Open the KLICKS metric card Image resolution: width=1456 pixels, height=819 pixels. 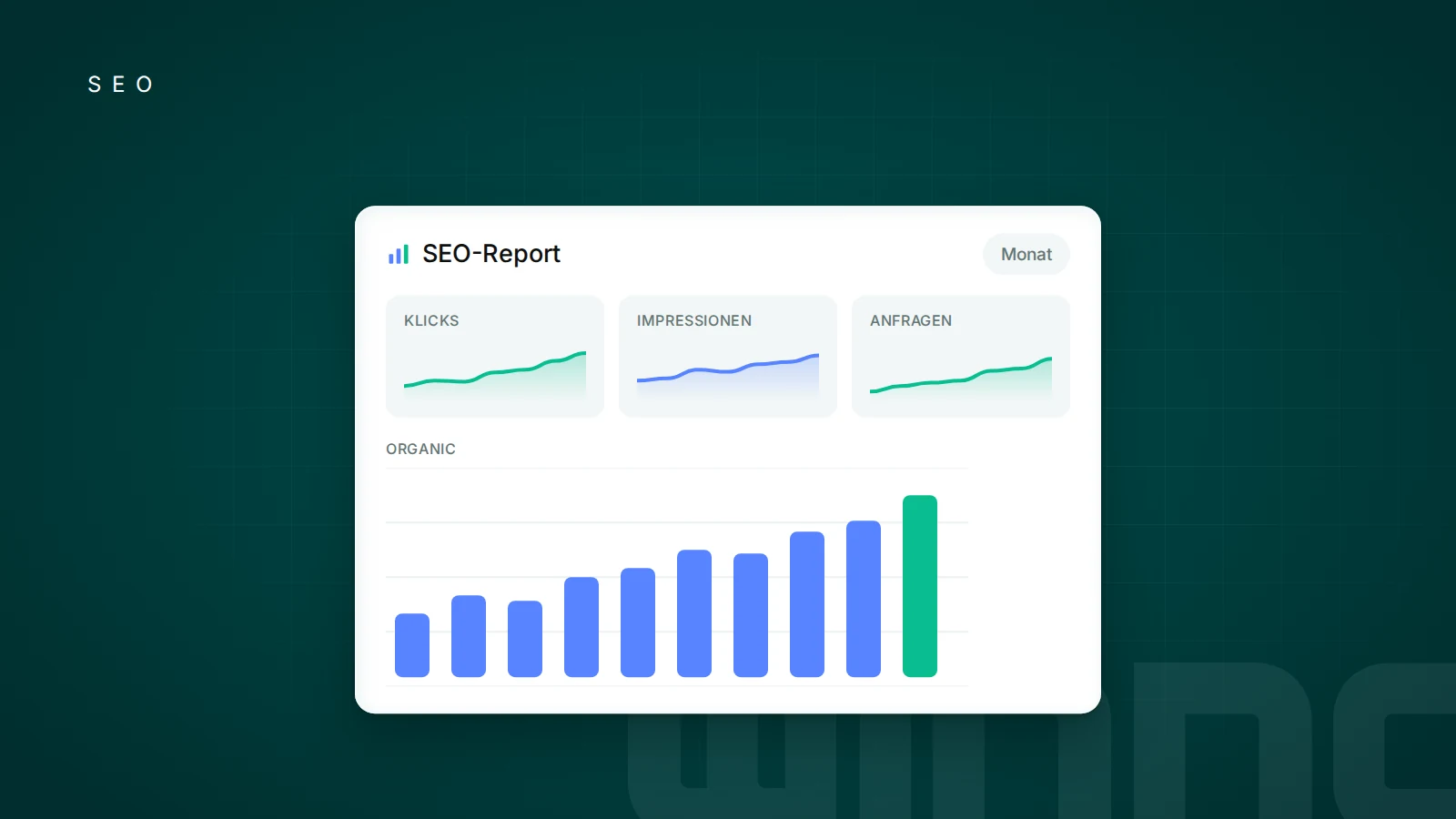[x=495, y=356]
